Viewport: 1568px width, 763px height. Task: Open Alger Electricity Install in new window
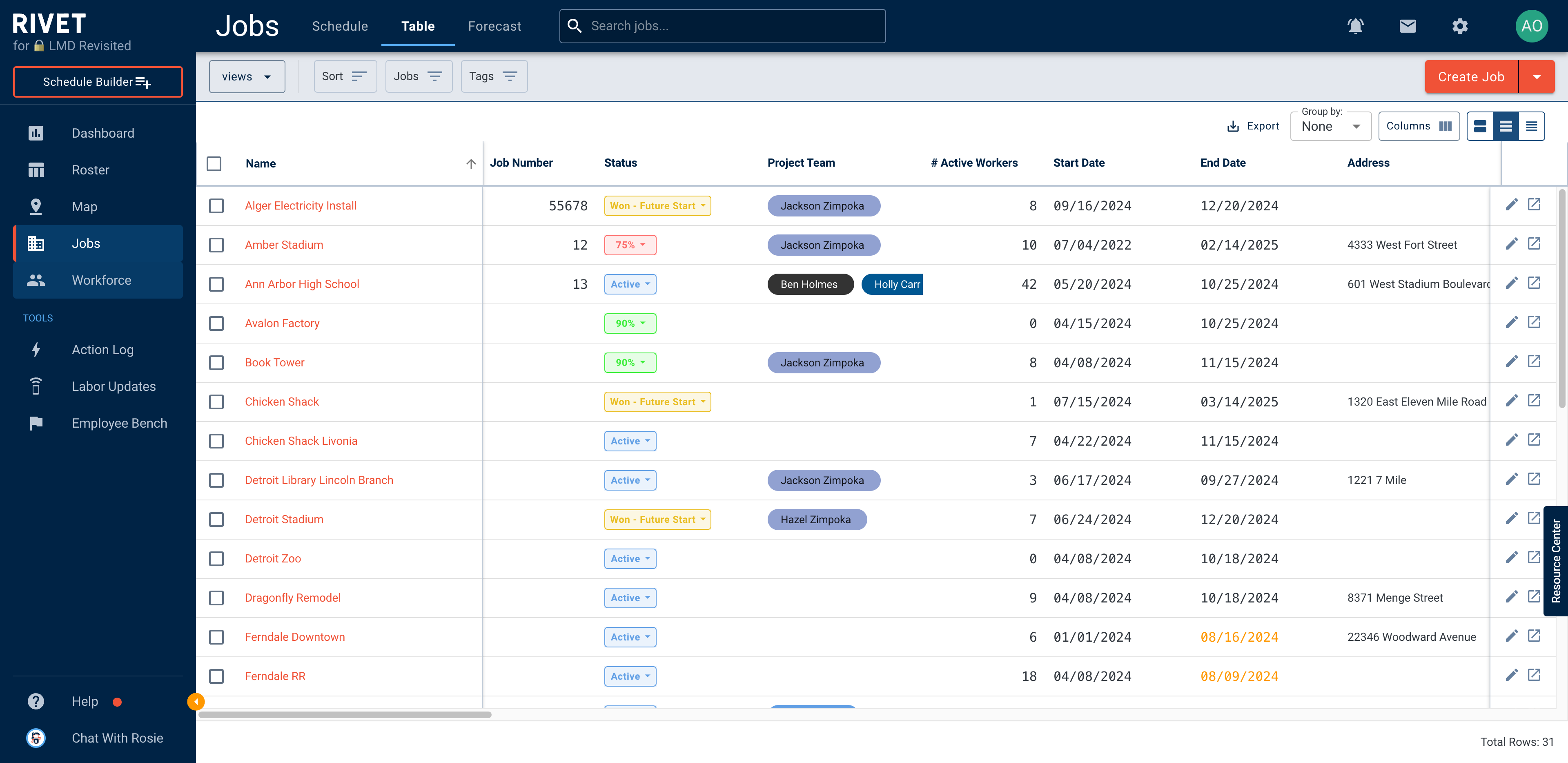tap(1534, 205)
